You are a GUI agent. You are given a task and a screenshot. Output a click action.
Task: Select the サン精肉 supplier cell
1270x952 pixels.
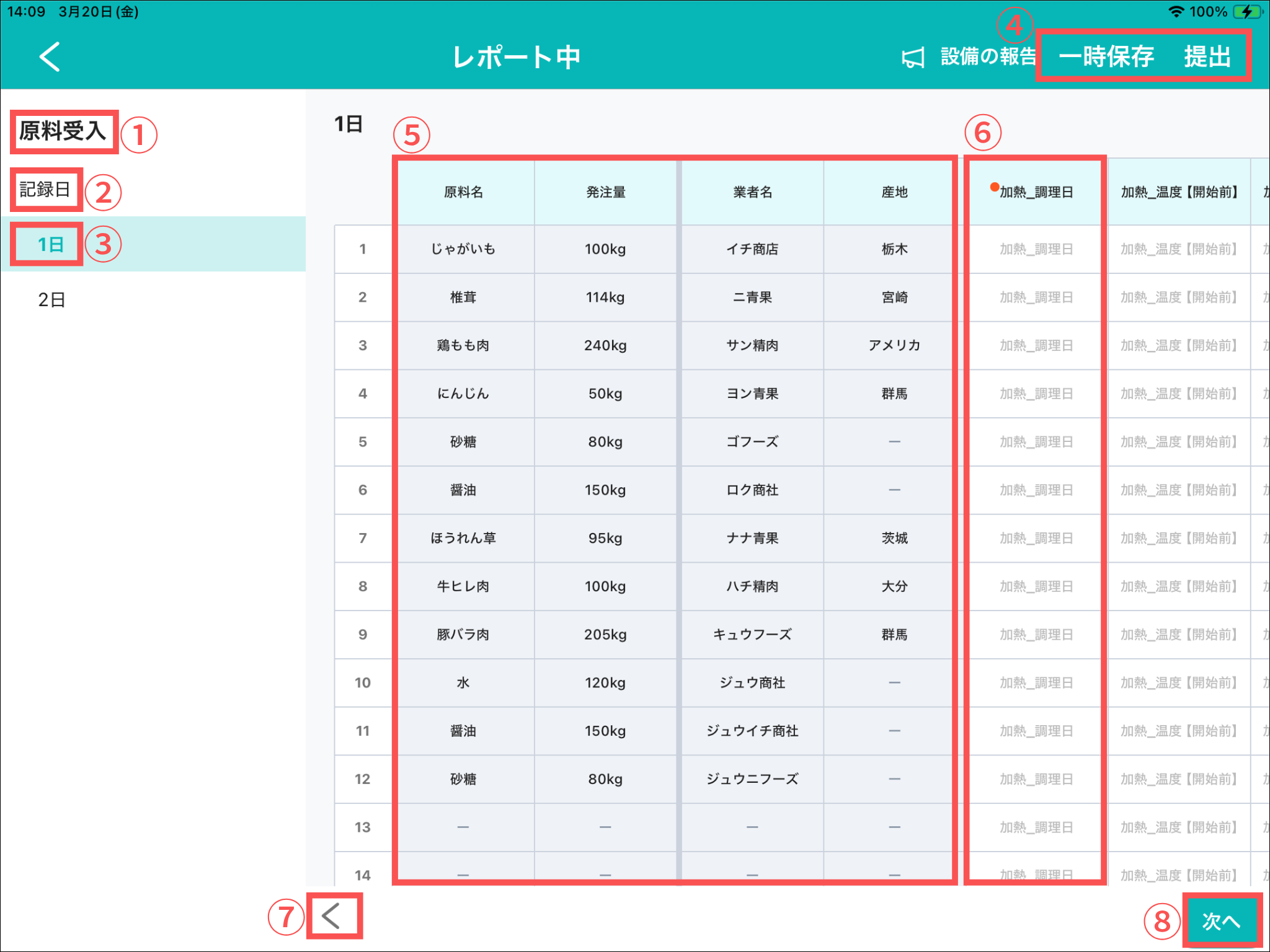(x=752, y=345)
